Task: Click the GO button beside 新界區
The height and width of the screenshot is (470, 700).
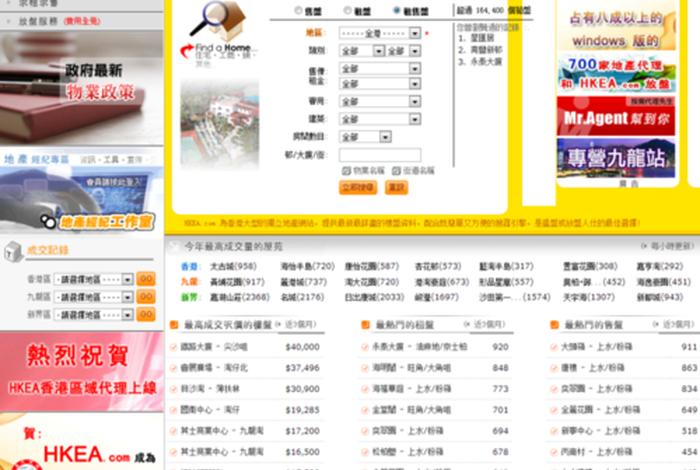Action: coord(146,315)
